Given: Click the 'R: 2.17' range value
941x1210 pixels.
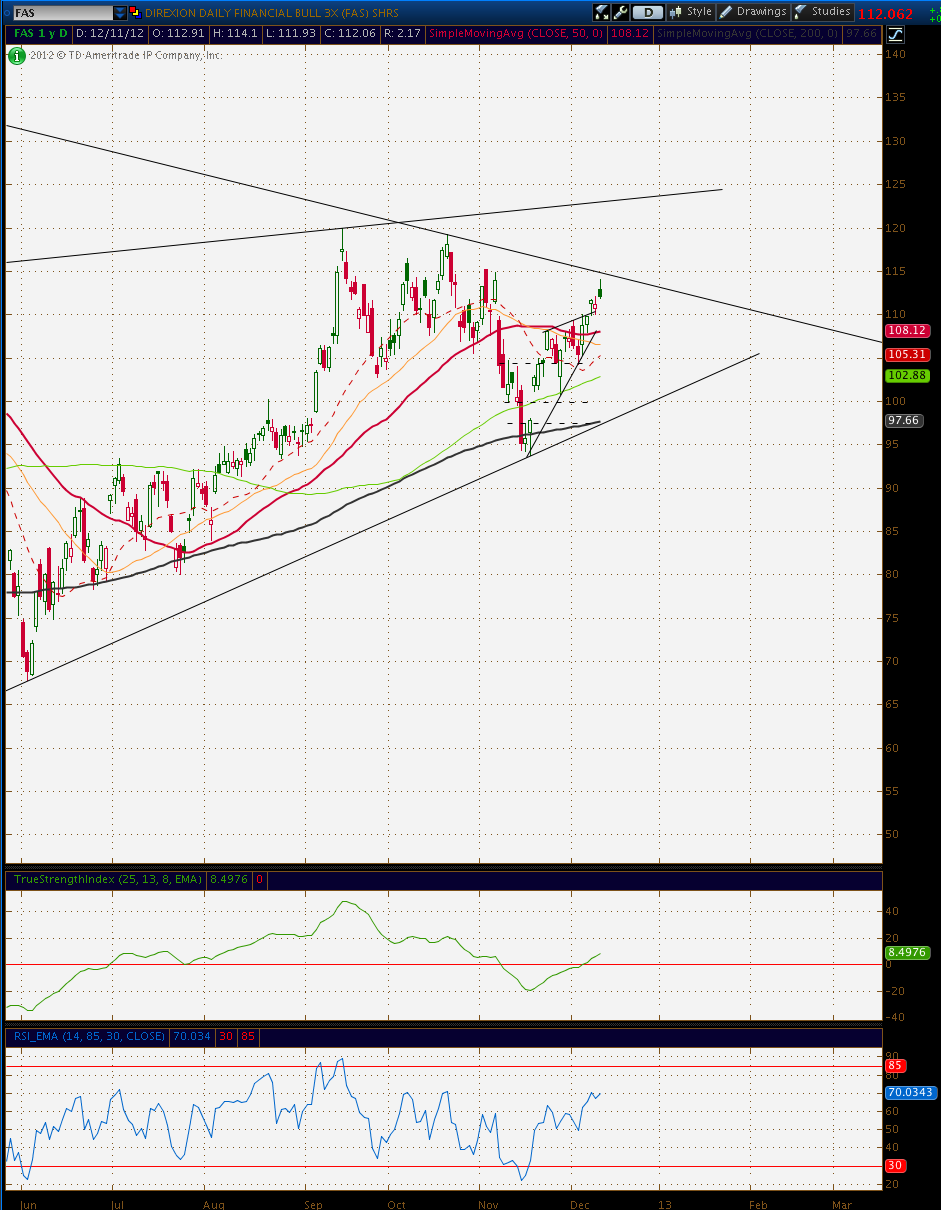Looking at the screenshot, I should pyautogui.click(x=403, y=34).
